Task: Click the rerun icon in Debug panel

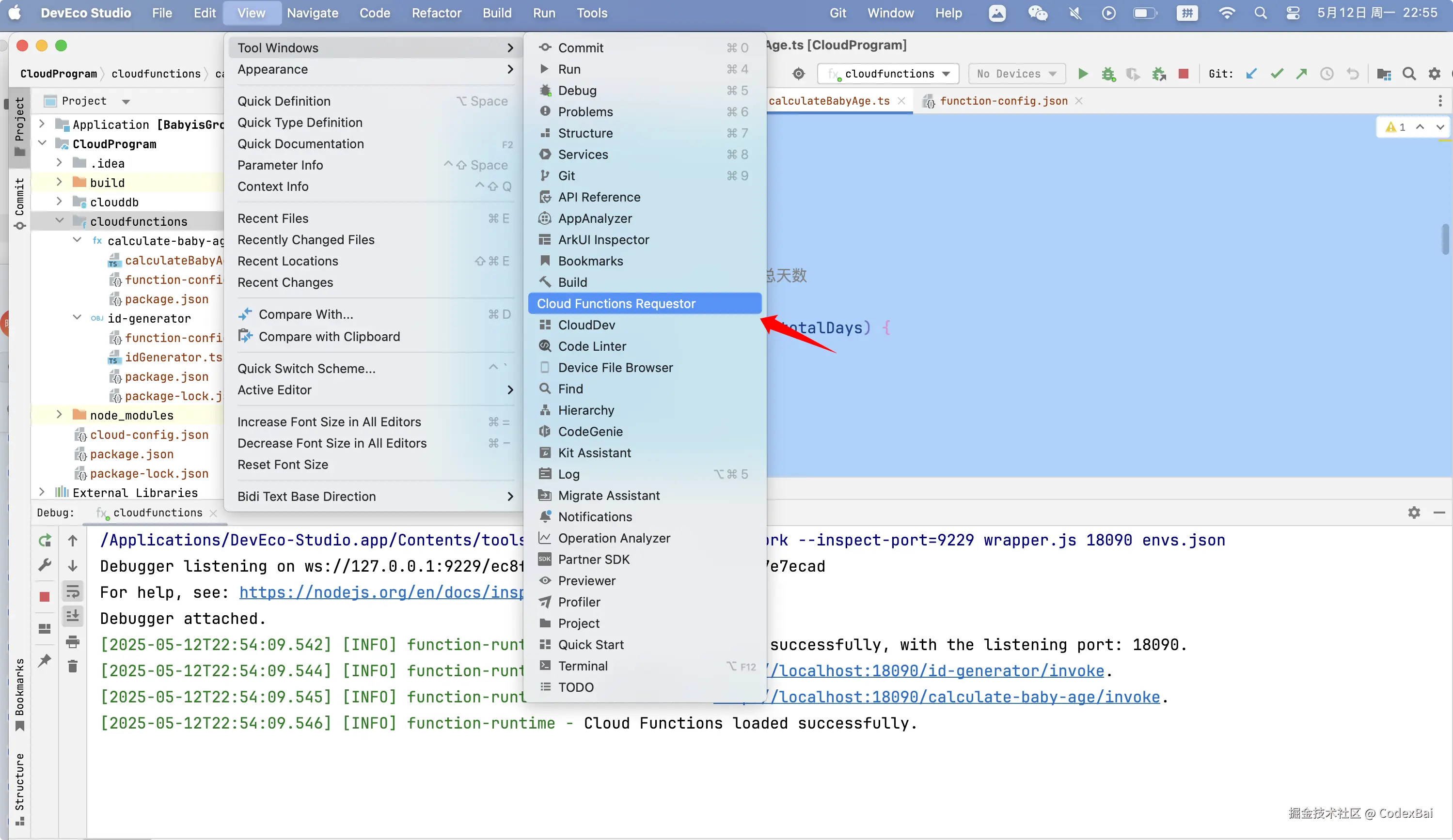Action: [45, 540]
